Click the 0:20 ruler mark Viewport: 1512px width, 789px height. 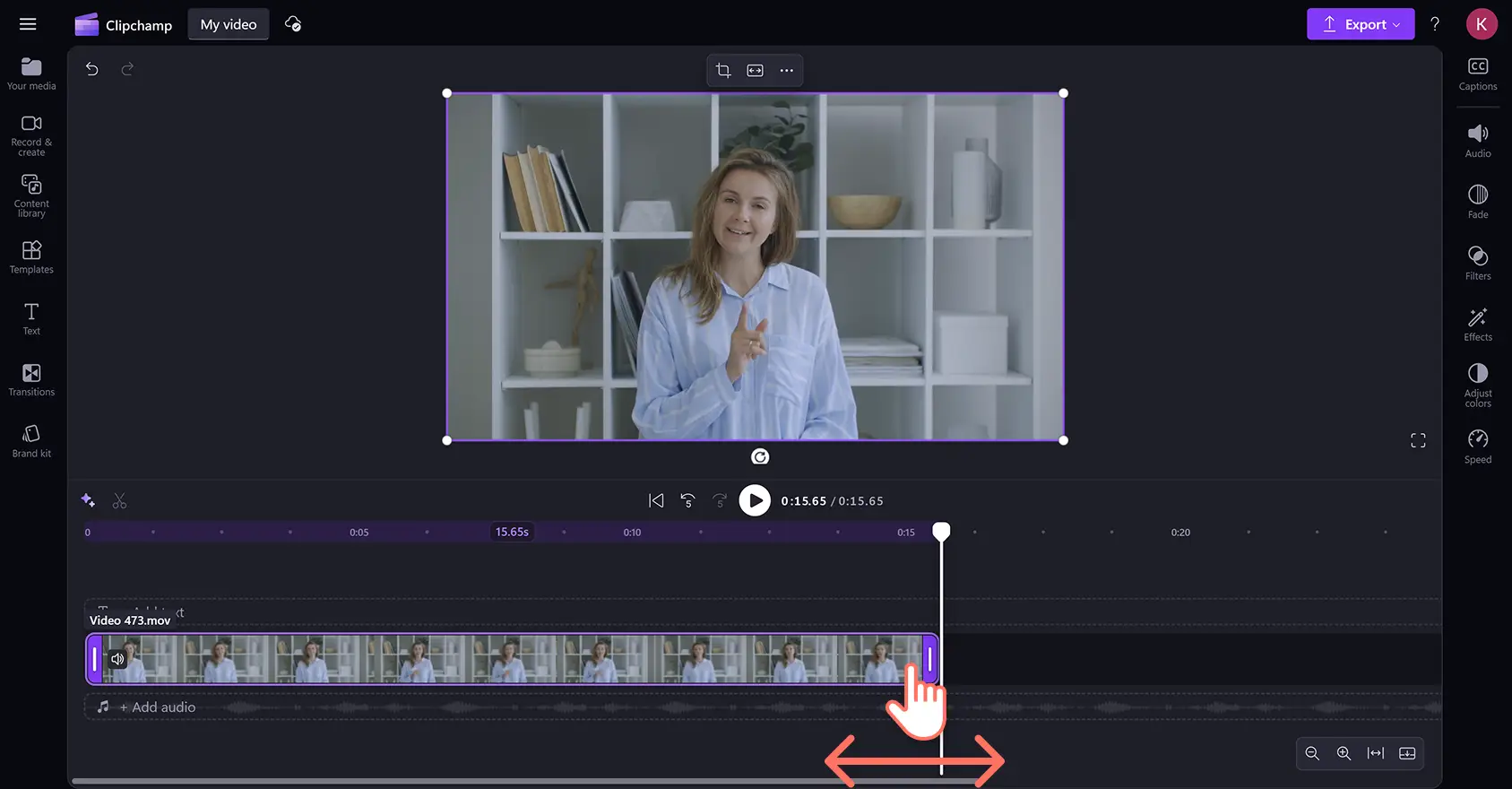(1181, 533)
